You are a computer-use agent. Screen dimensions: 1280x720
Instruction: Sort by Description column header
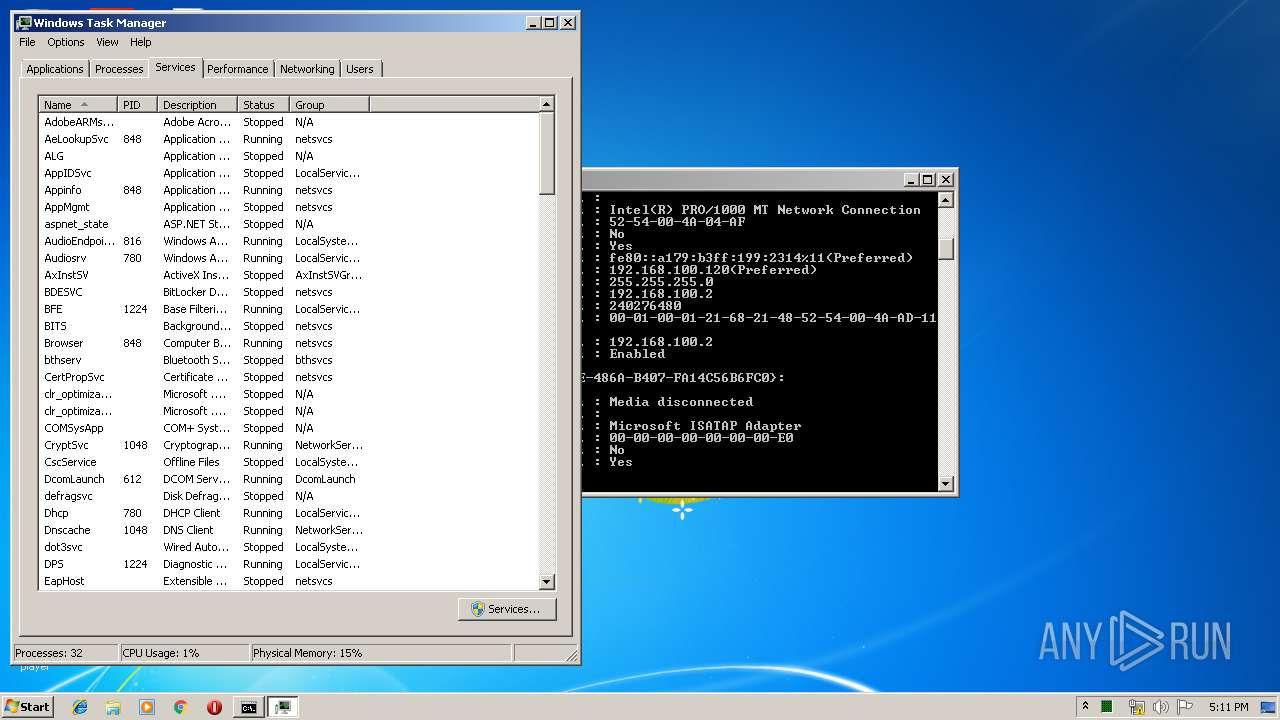point(197,105)
